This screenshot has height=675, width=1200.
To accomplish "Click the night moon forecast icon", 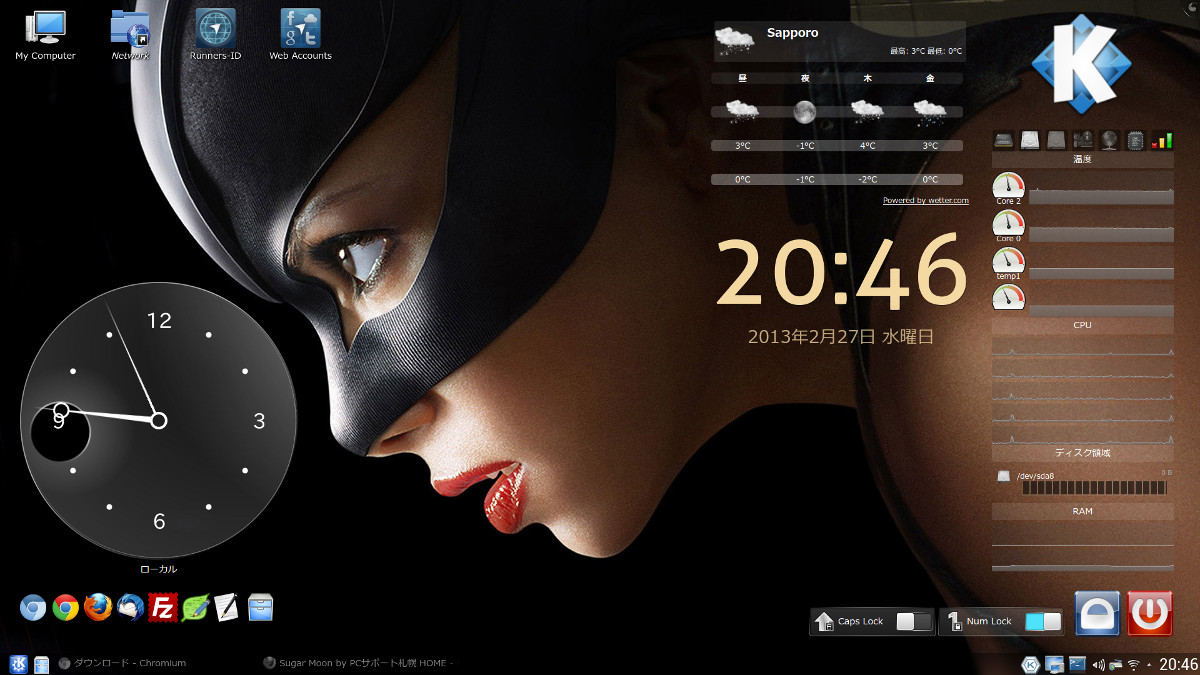I will pos(805,112).
